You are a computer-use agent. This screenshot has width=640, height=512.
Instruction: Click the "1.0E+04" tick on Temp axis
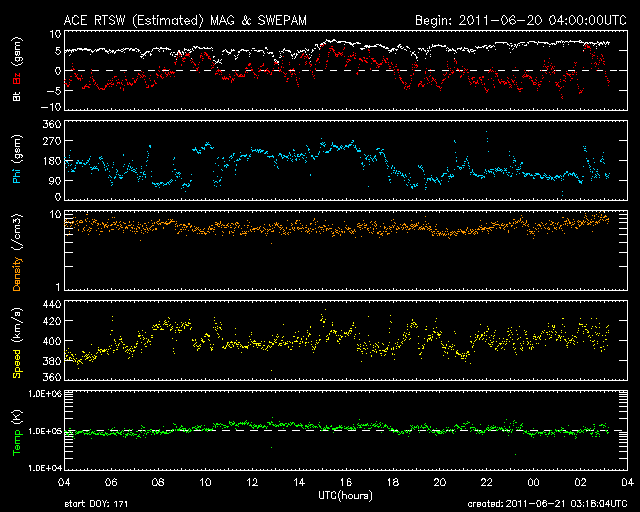(45, 468)
